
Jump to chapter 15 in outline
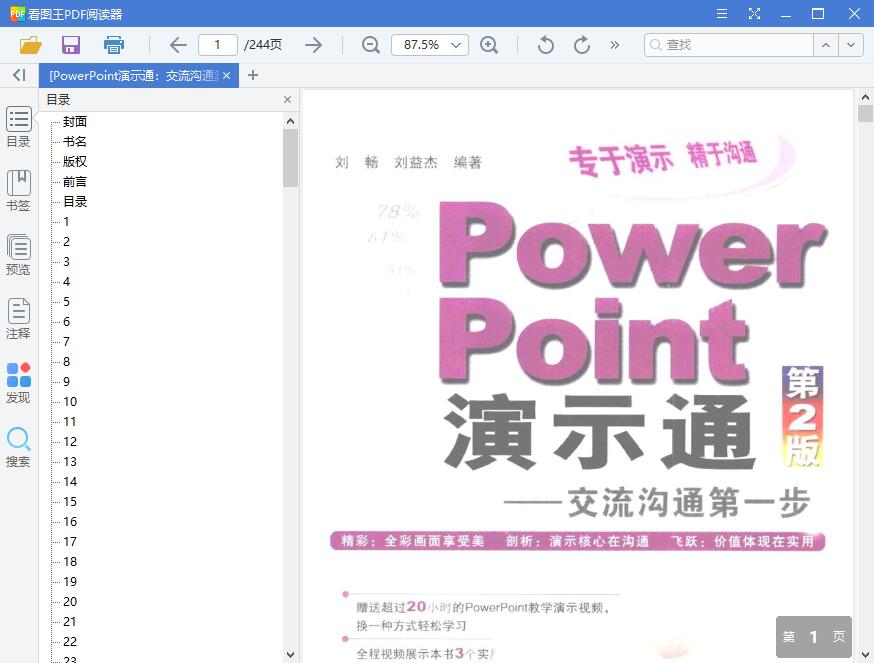coord(70,501)
